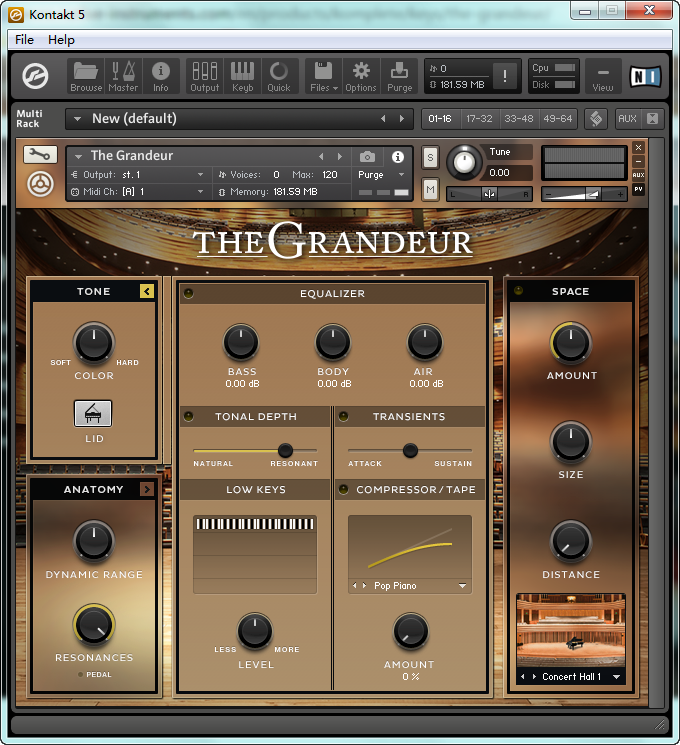Click the instrument pan slider

click(489, 194)
